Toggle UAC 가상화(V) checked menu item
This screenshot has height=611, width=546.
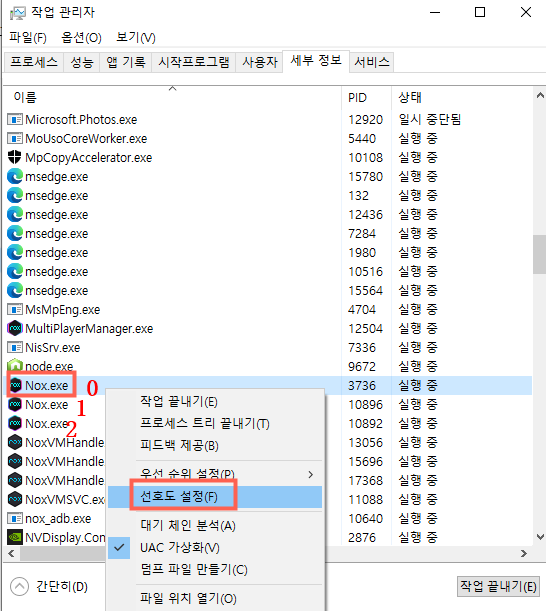[x=215, y=548]
